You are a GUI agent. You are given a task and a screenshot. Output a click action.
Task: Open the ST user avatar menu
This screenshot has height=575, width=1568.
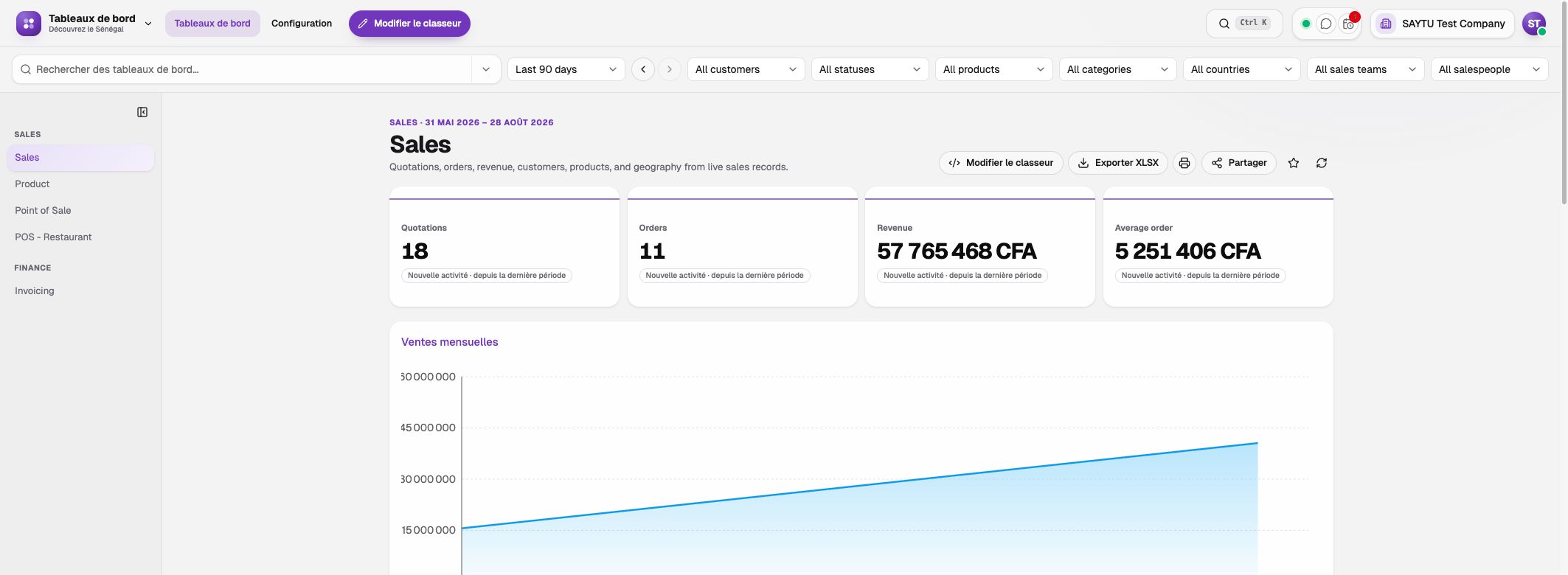(x=1534, y=24)
